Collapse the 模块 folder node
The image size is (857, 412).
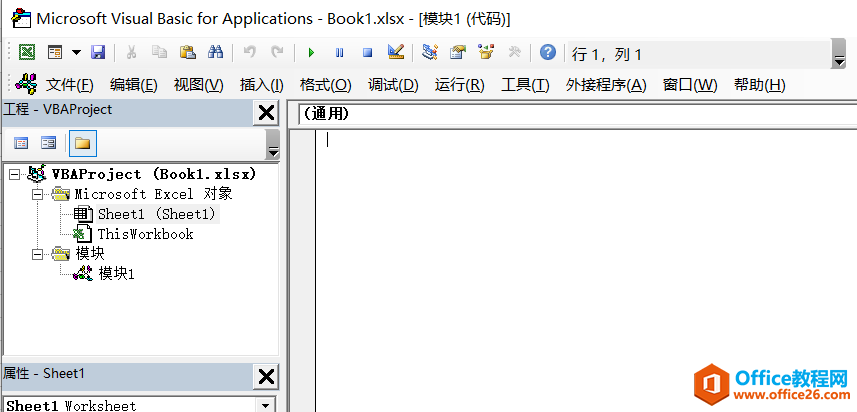[x=37, y=254]
